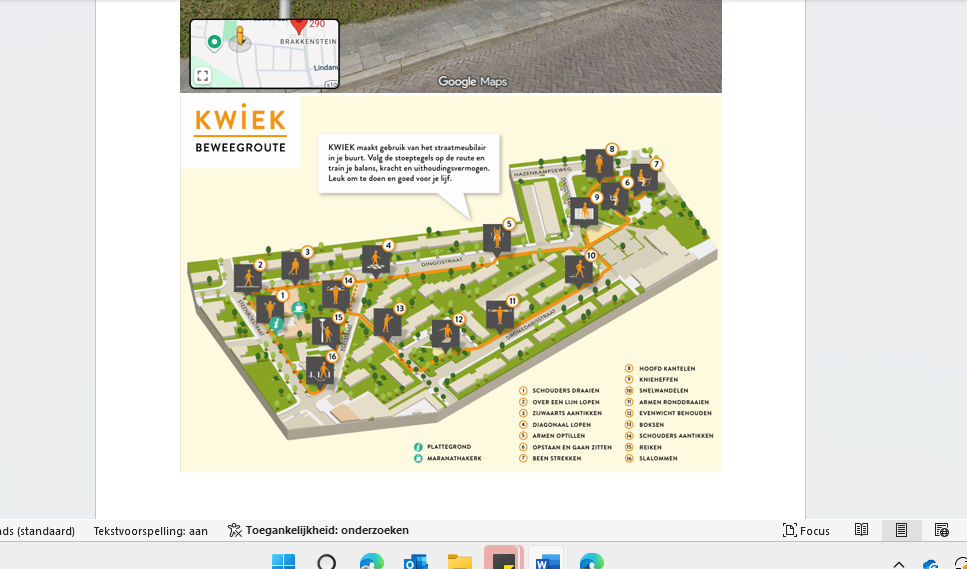Click the Word icon on the taskbar
This screenshot has width=967, height=569.
(x=547, y=562)
